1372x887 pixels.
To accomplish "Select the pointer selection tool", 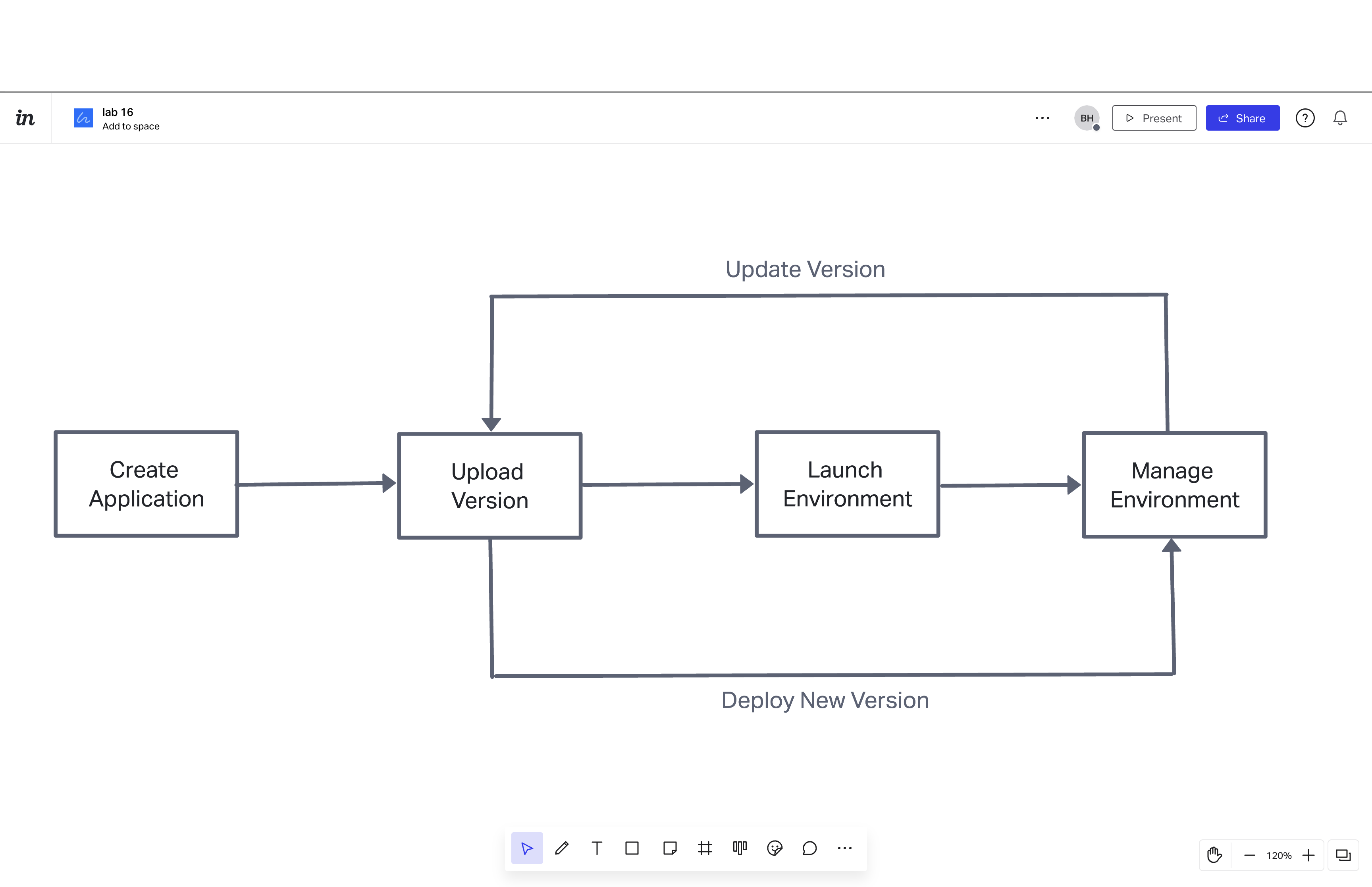I will (x=526, y=848).
